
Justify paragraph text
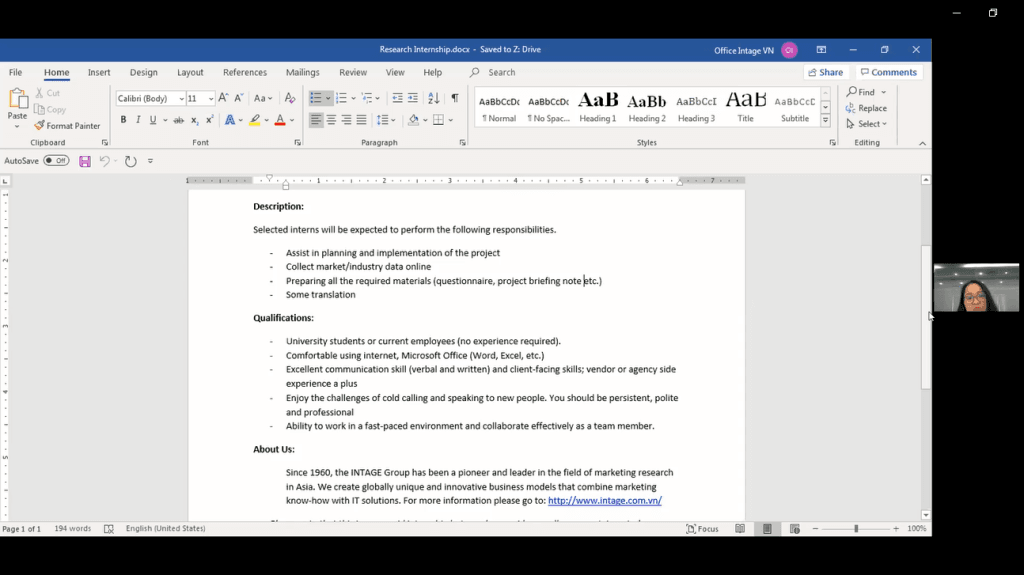pos(361,120)
